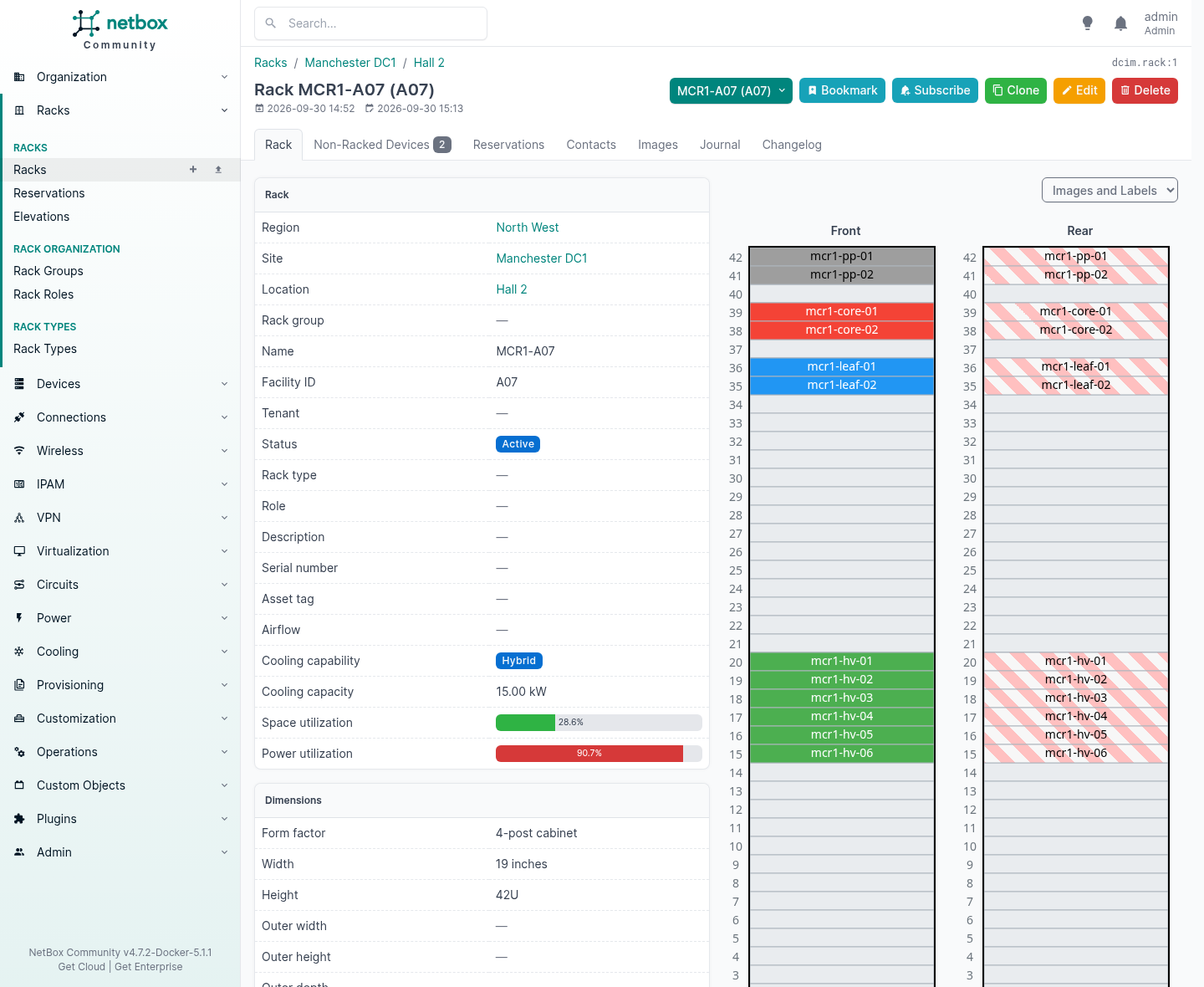Follow the North West region link
The height and width of the screenshot is (987, 1204).
pos(528,228)
